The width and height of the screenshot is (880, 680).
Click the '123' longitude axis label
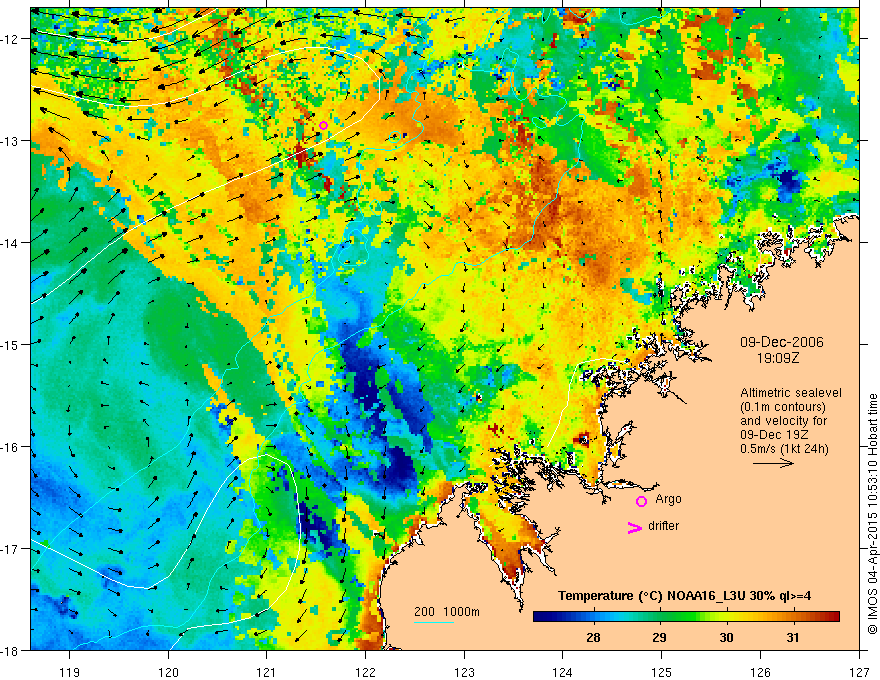click(x=464, y=672)
